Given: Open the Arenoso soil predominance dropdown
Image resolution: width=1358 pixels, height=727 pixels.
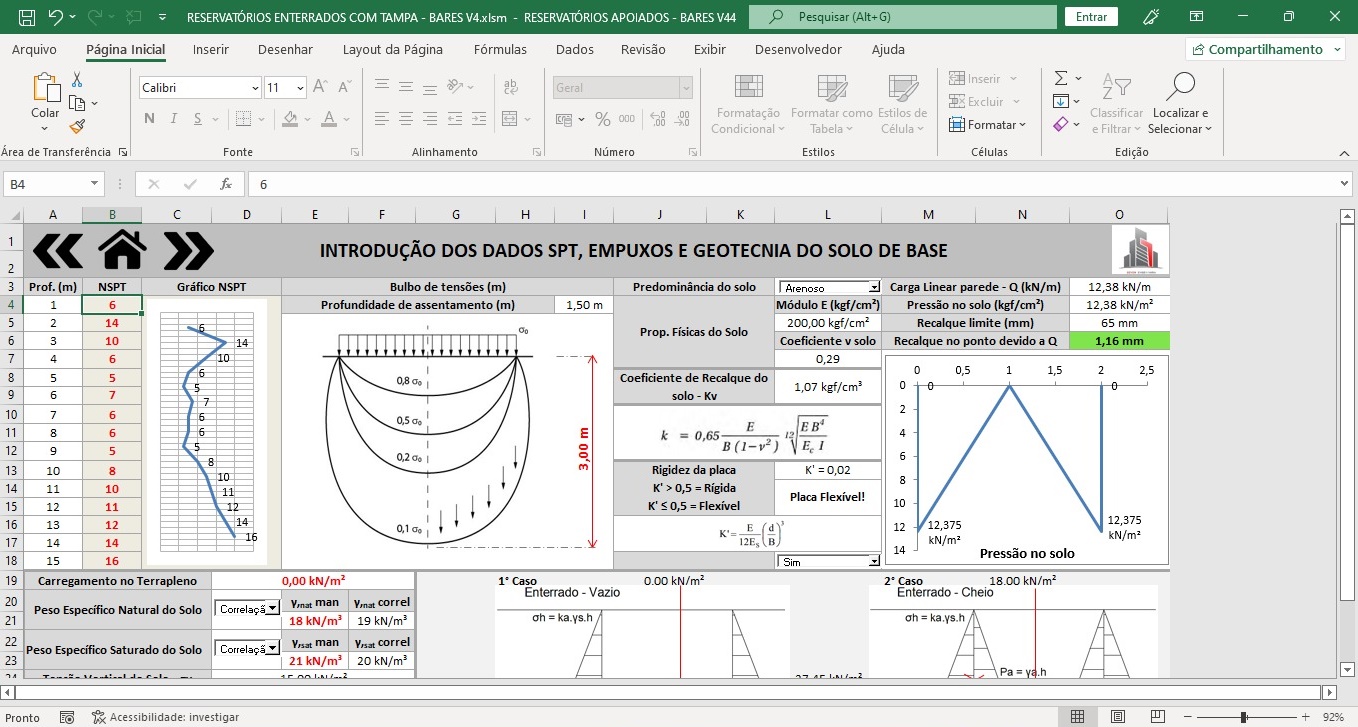Looking at the screenshot, I should click(875, 287).
